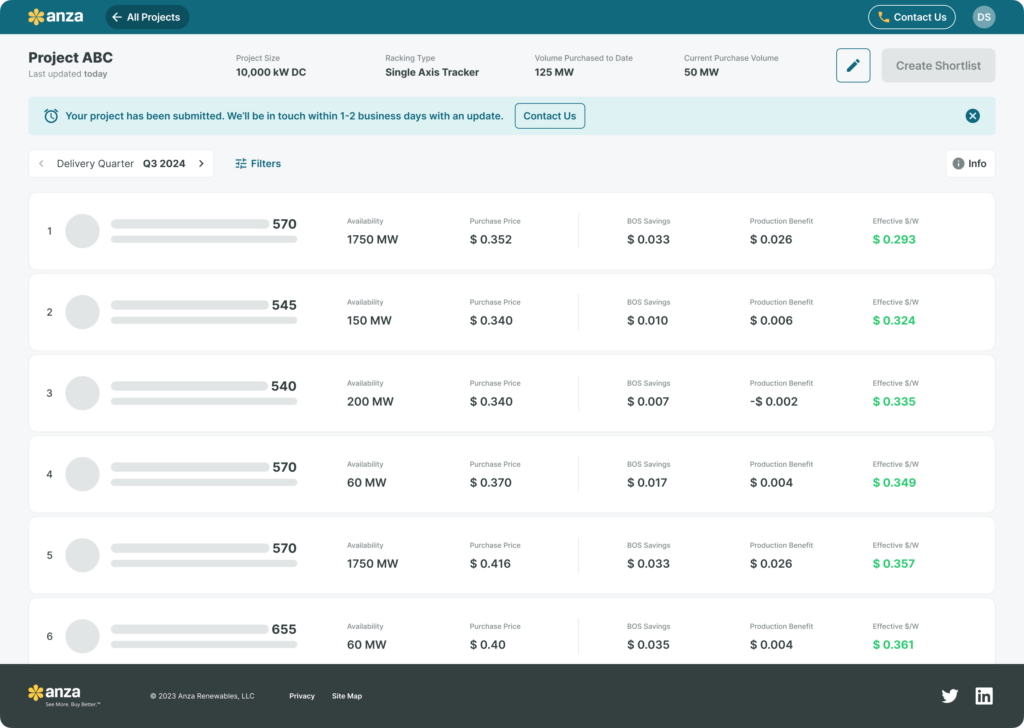Click Contact Us in top header
Image resolution: width=1024 pixels, height=728 pixels.
[x=911, y=17]
